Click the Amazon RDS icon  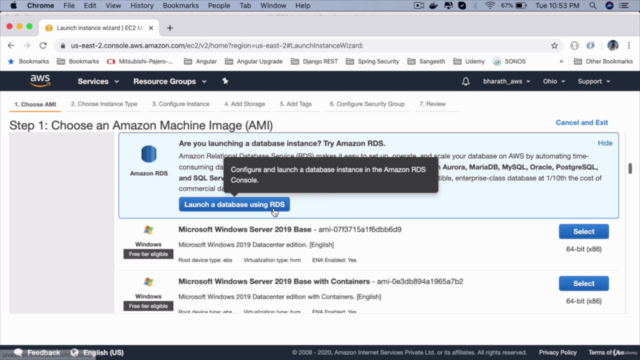(149, 154)
